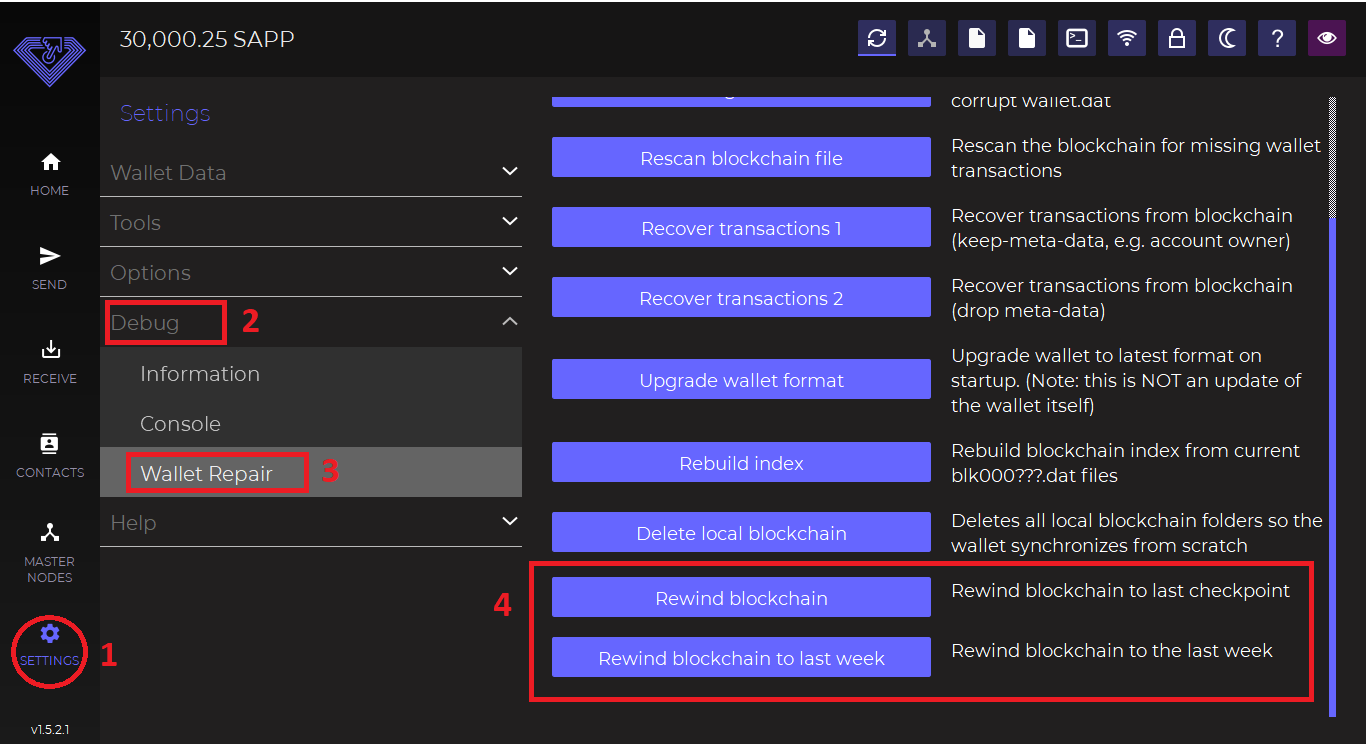Click the question mark help icon
This screenshot has height=744, width=1366.
(1277, 39)
